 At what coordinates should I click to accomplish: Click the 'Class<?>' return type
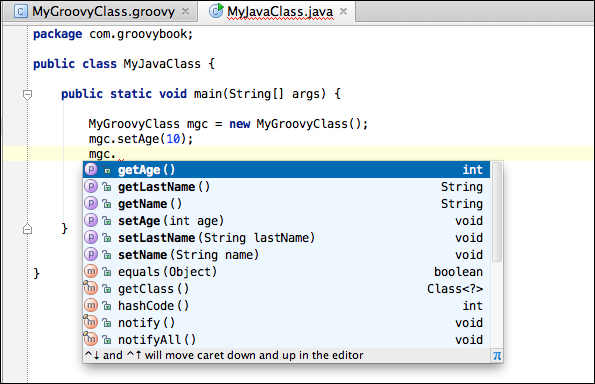coord(455,289)
